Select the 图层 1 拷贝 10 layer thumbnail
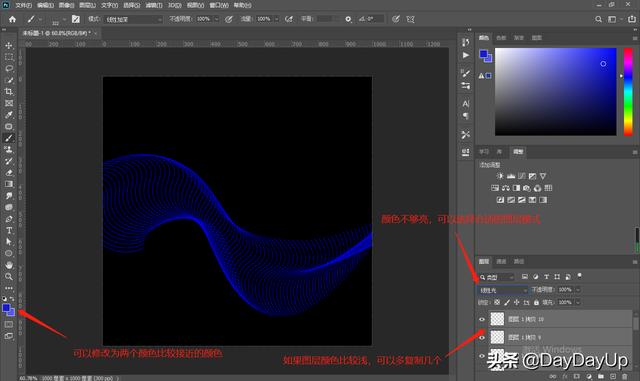Image resolution: width=640 pixels, height=381 pixels. [x=497, y=319]
